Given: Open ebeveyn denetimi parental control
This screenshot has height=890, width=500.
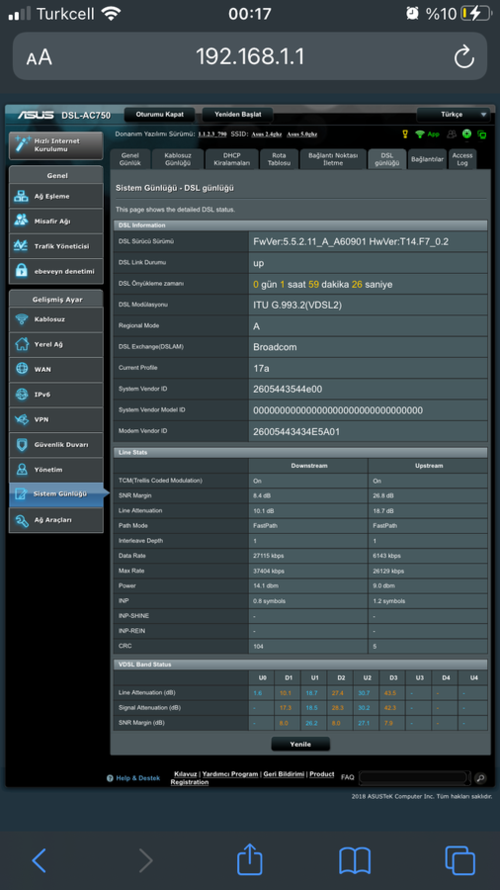Looking at the screenshot, I should pyautogui.click(x=56, y=271).
